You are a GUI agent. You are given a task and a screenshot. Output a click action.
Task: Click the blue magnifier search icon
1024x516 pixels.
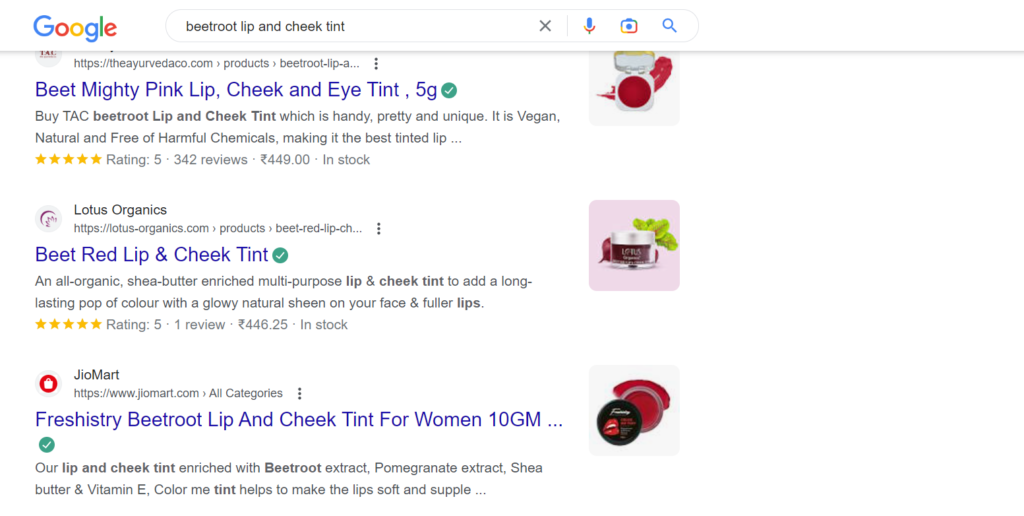[669, 26]
